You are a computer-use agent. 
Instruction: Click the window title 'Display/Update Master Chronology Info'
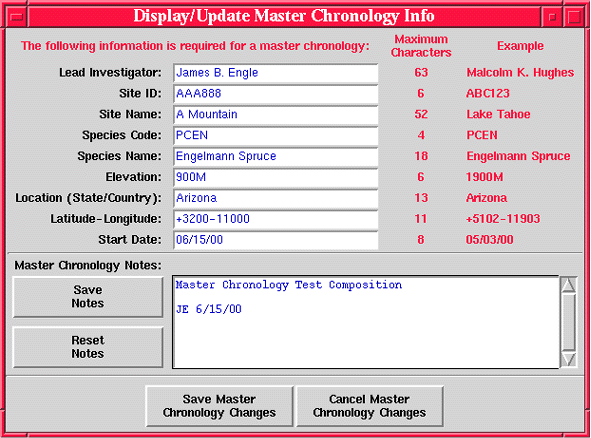coord(284,16)
